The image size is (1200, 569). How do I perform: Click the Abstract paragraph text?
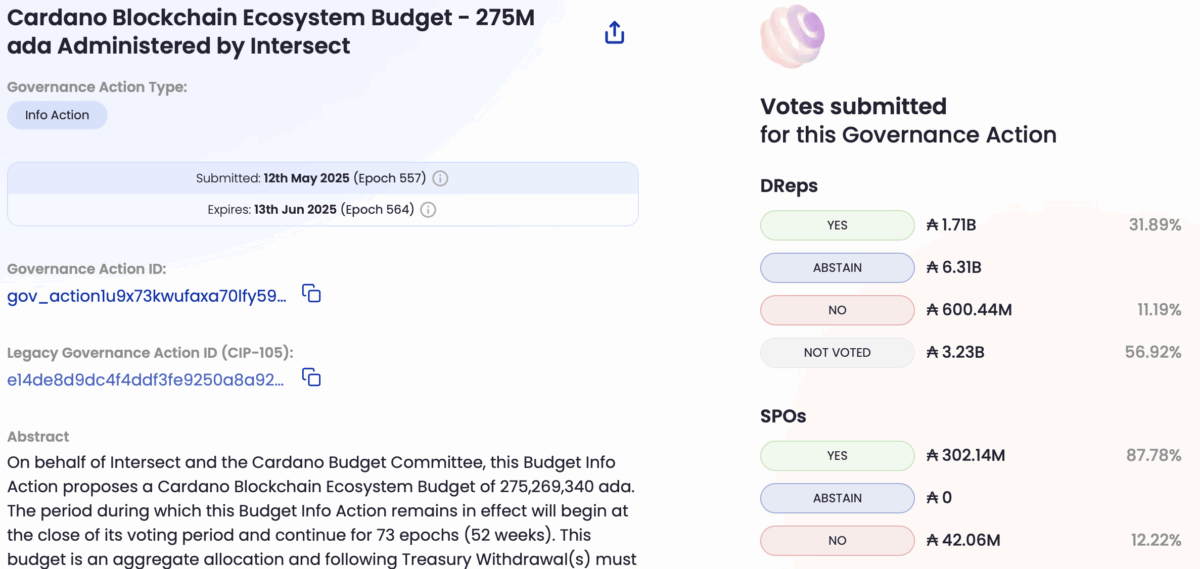click(320, 510)
